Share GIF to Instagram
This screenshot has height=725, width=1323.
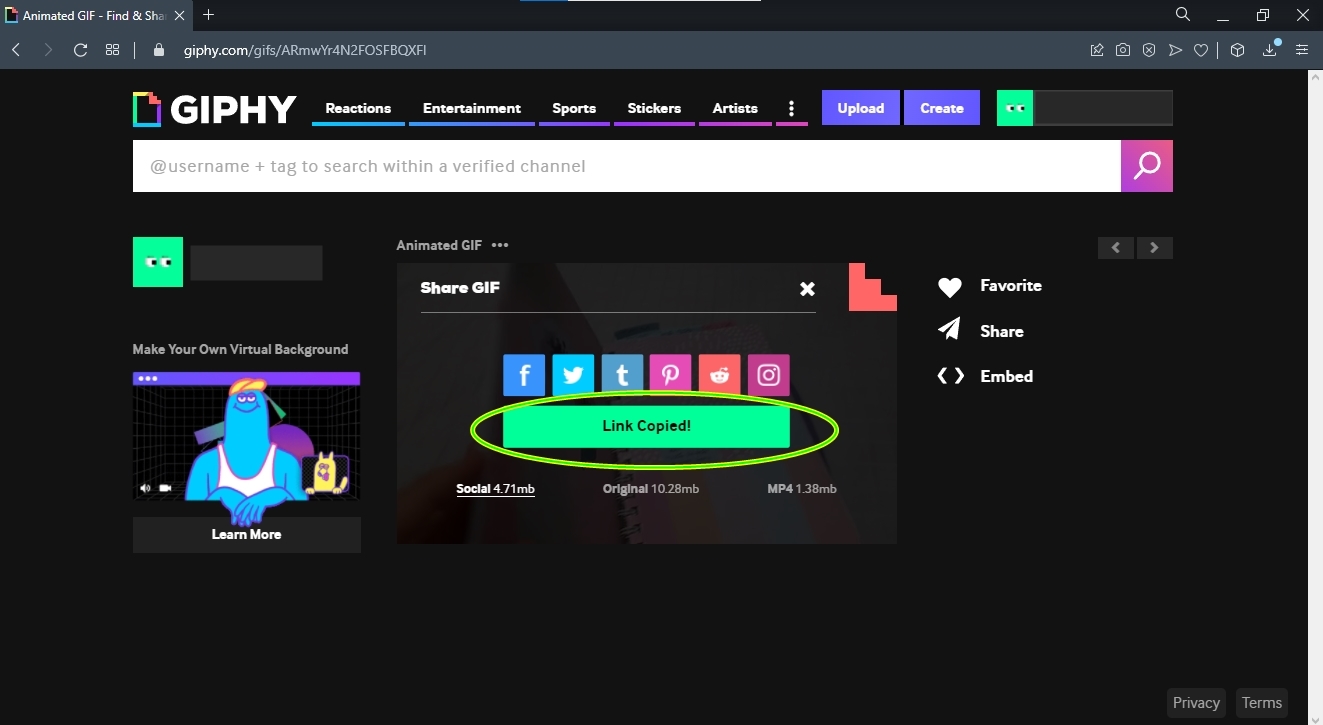point(768,375)
